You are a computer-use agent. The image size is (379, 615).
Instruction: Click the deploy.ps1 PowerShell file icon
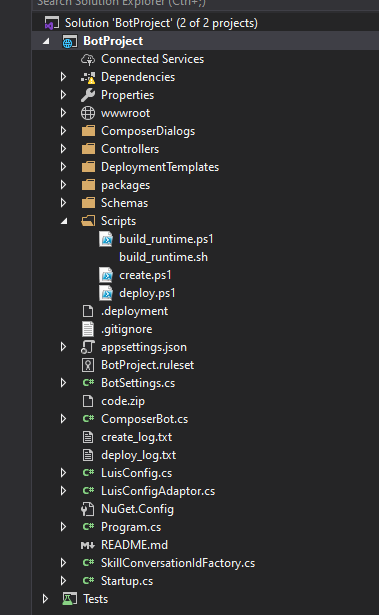coord(106,293)
